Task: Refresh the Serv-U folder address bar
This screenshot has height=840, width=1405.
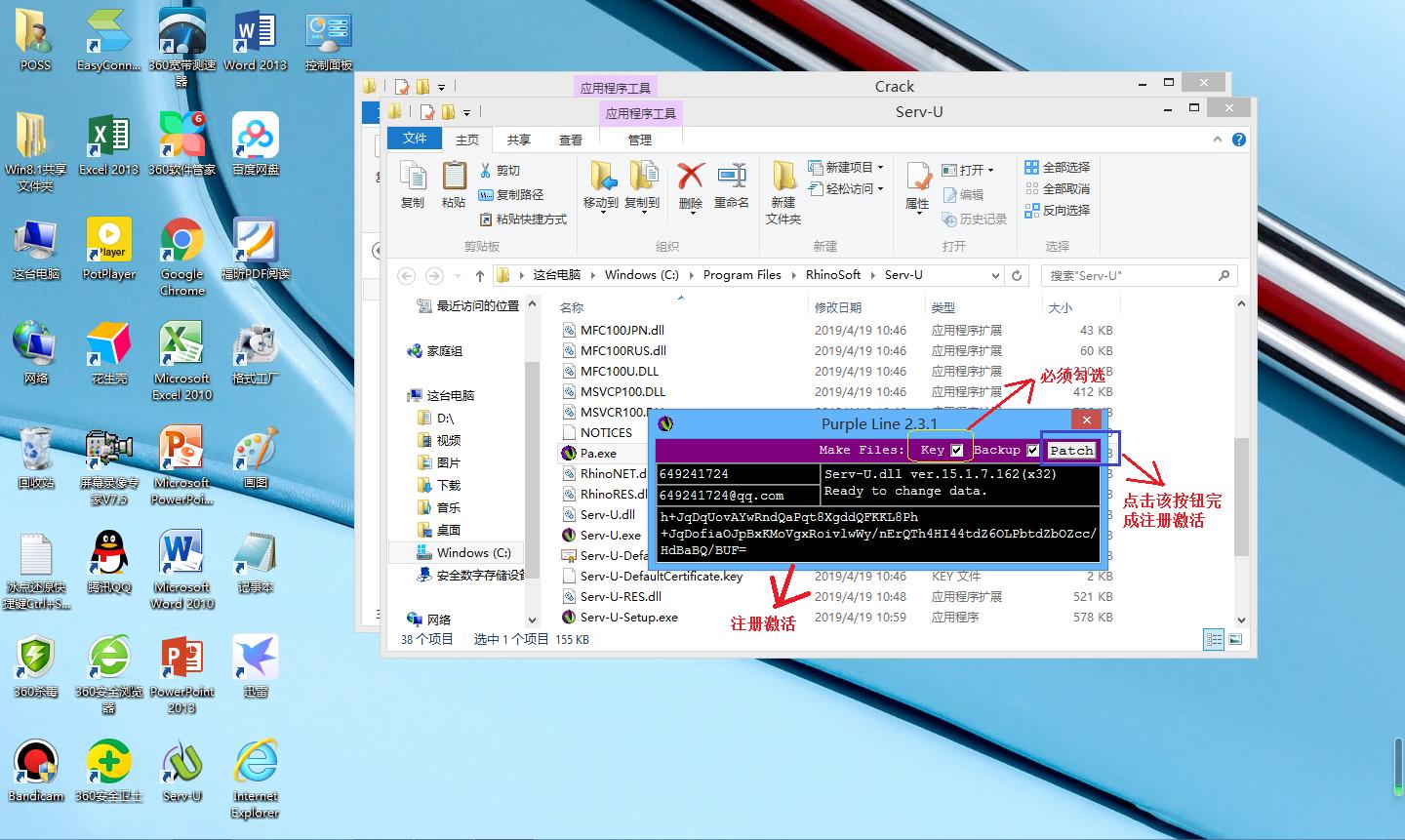Action: pyautogui.click(x=1017, y=275)
